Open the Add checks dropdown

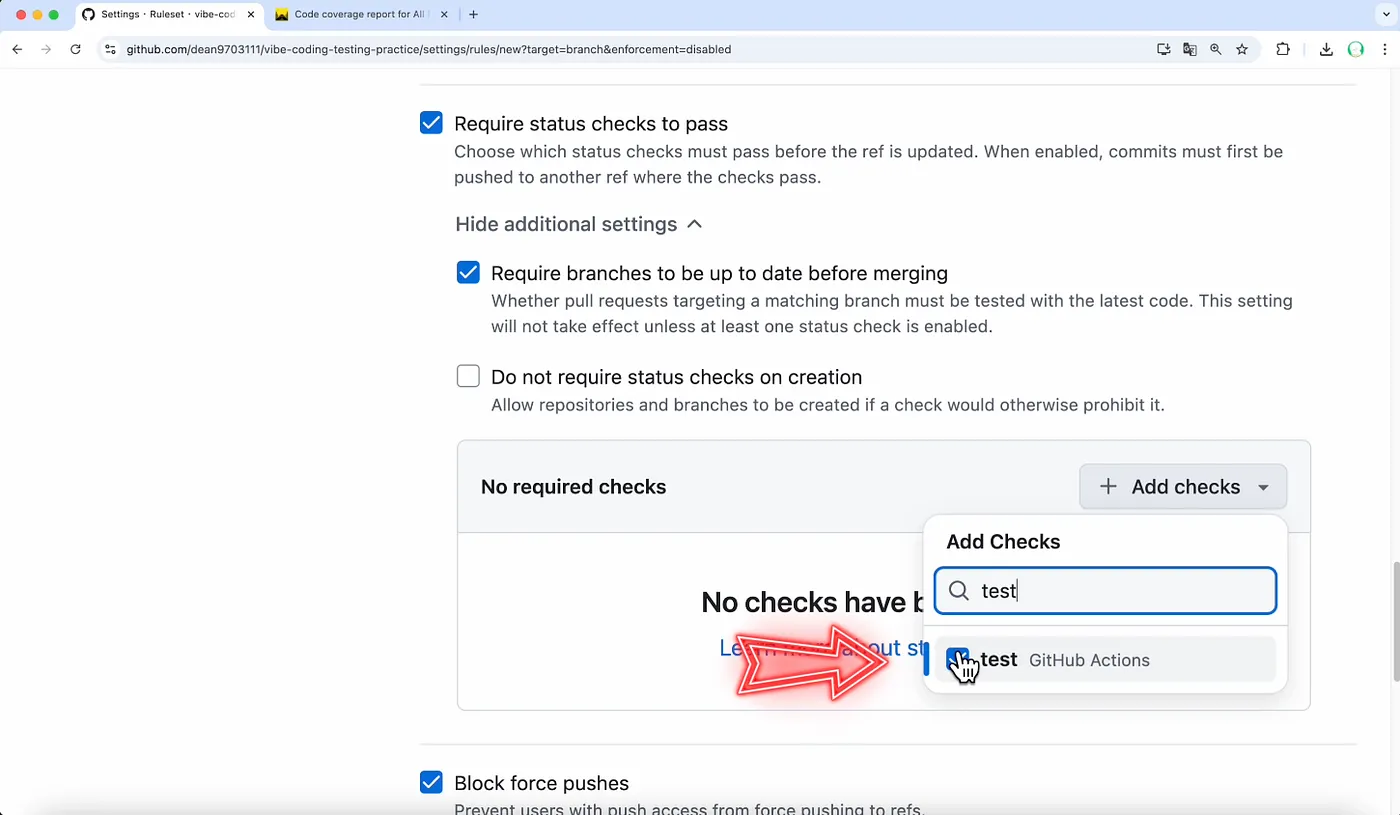tap(1183, 487)
